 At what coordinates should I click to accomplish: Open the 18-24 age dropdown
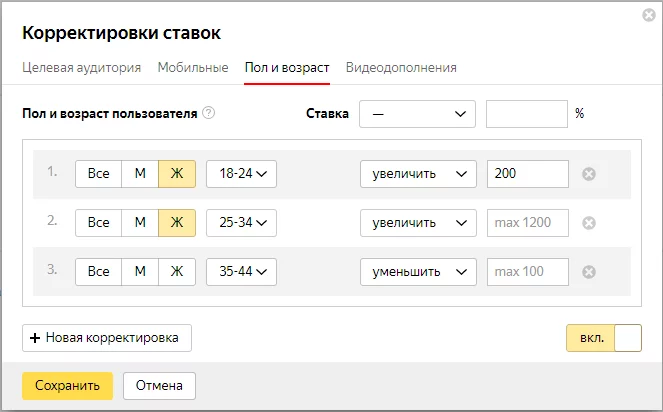point(241,174)
